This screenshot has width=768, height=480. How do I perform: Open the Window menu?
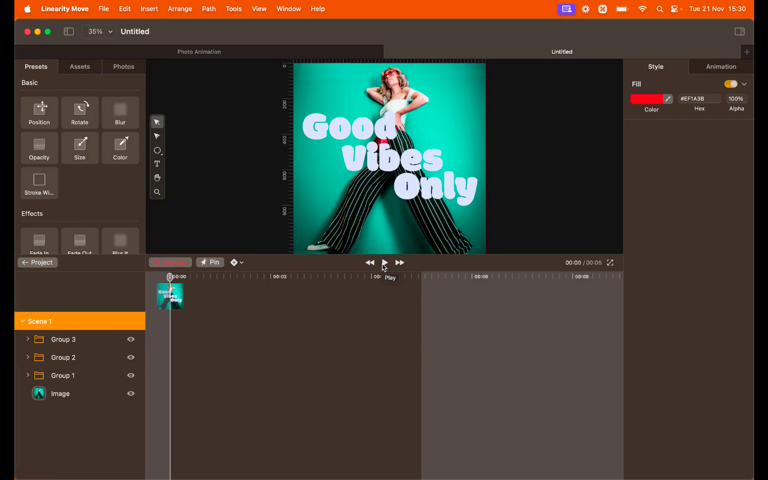pyautogui.click(x=288, y=9)
